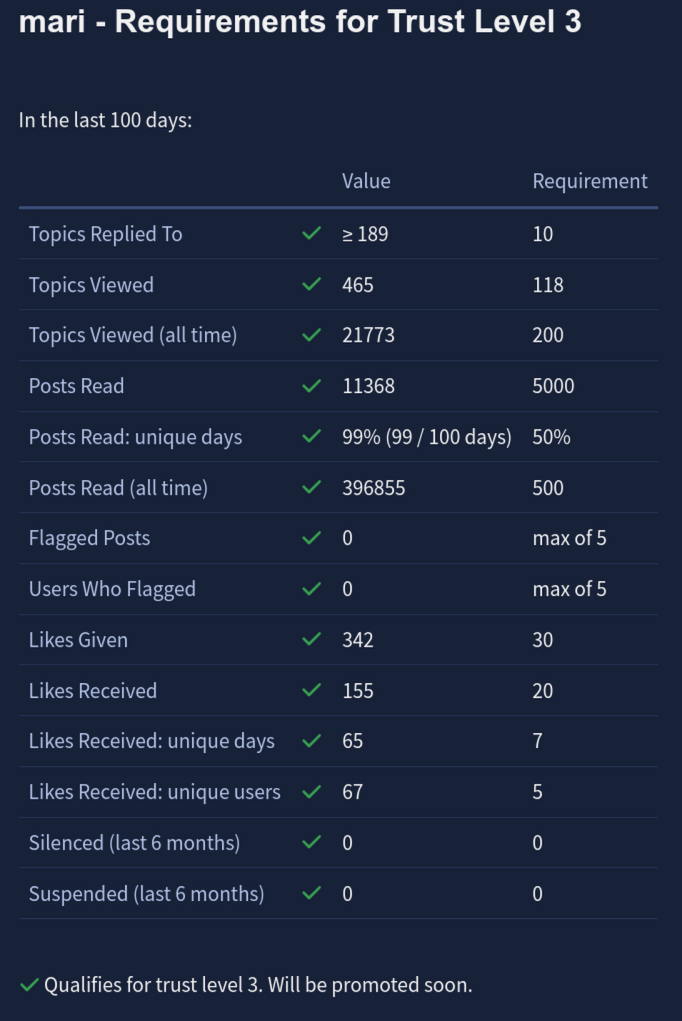Viewport: 682px width, 1021px height.
Task: Click the Posts Read (all time) value 396855
Action: (x=374, y=488)
